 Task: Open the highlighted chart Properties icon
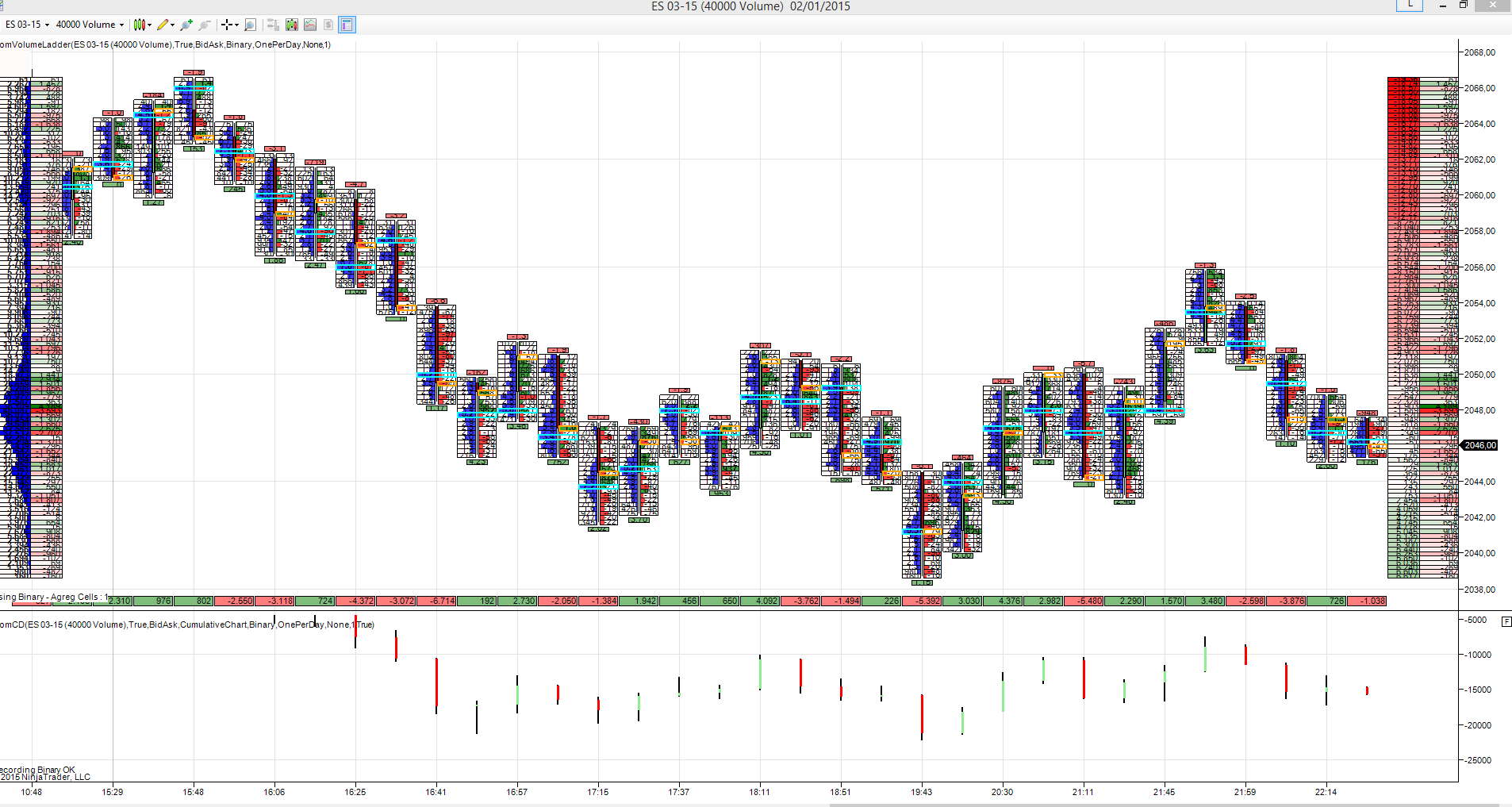pyautogui.click(x=347, y=25)
